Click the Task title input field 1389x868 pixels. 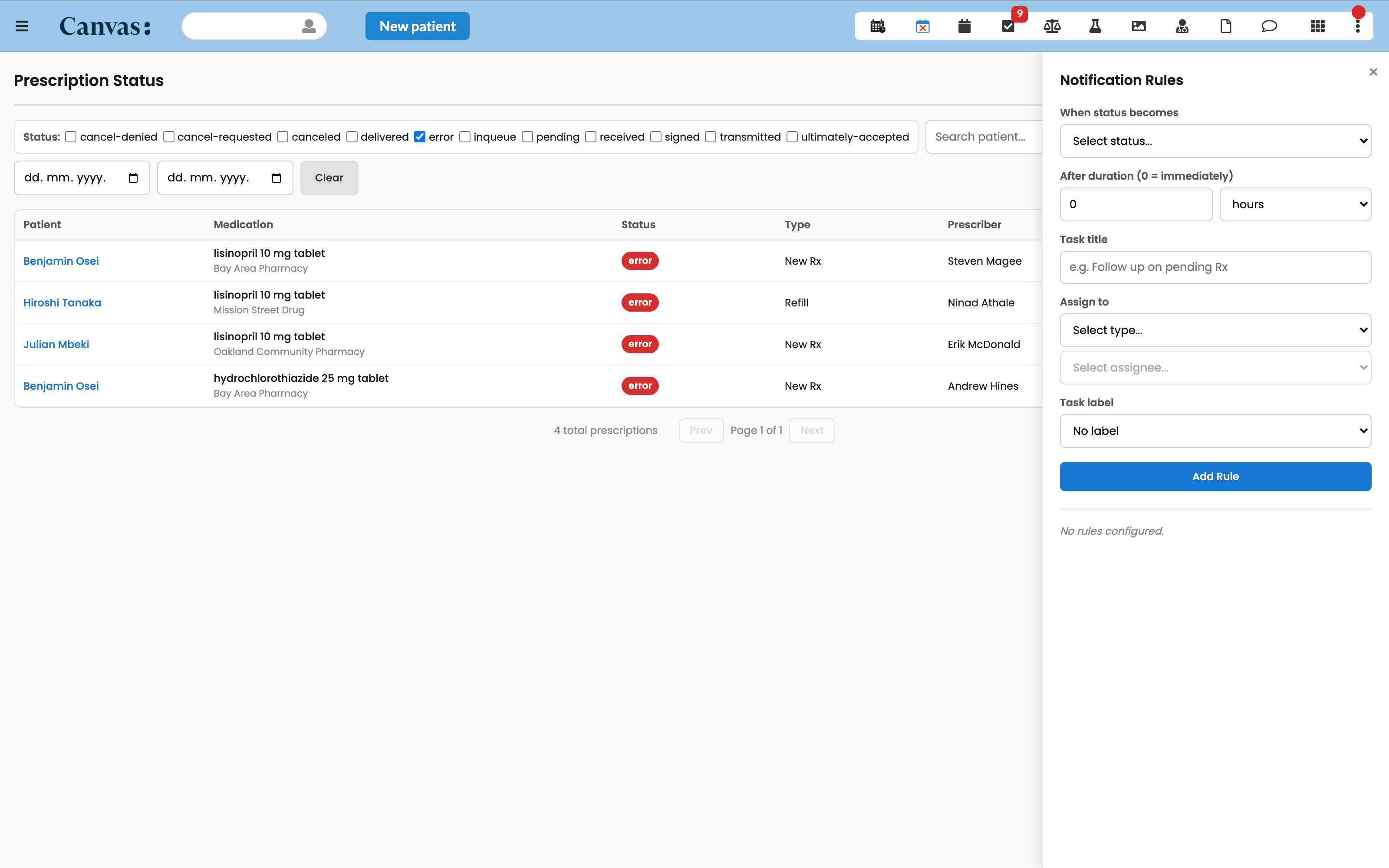point(1215,267)
